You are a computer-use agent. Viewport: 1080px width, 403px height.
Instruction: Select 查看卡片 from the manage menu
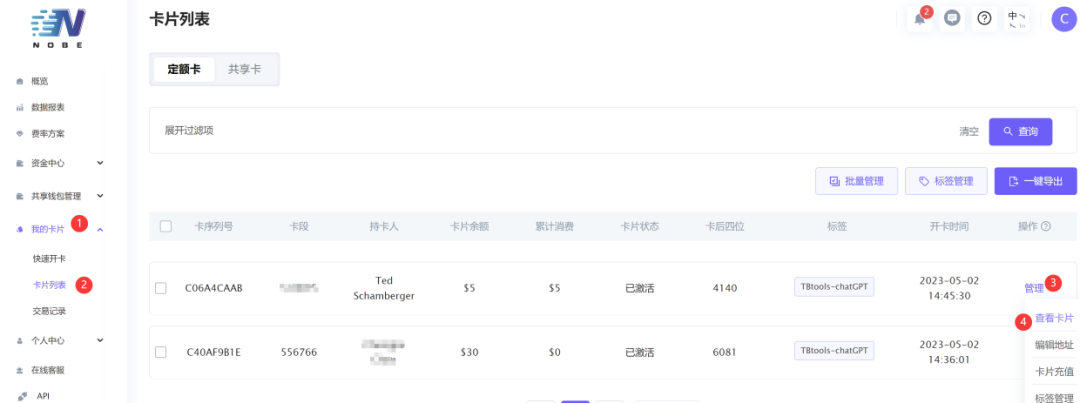(x=1054, y=318)
